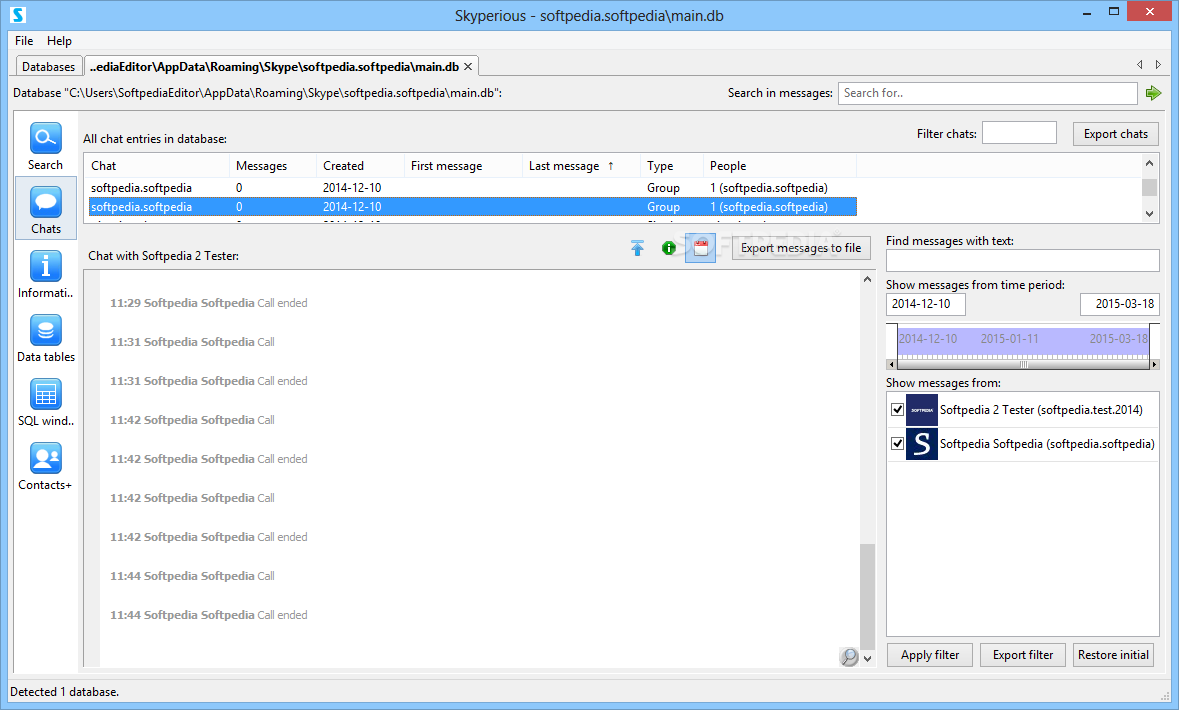Click timeline scrollbar left arrow
The image size is (1179, 710).
892,365
